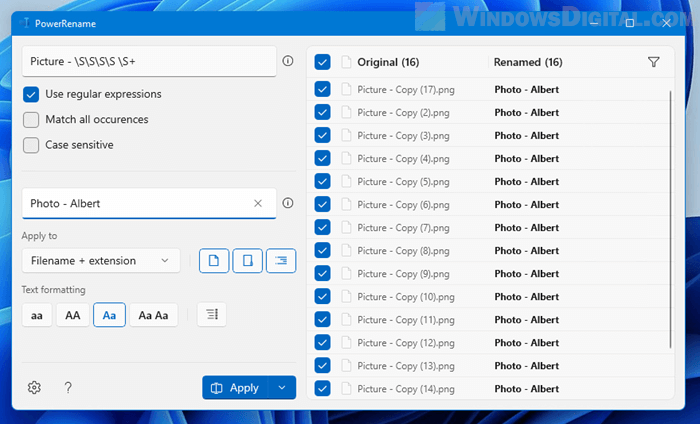Disable Use regular expressions checkbox

tap(32, 94)
